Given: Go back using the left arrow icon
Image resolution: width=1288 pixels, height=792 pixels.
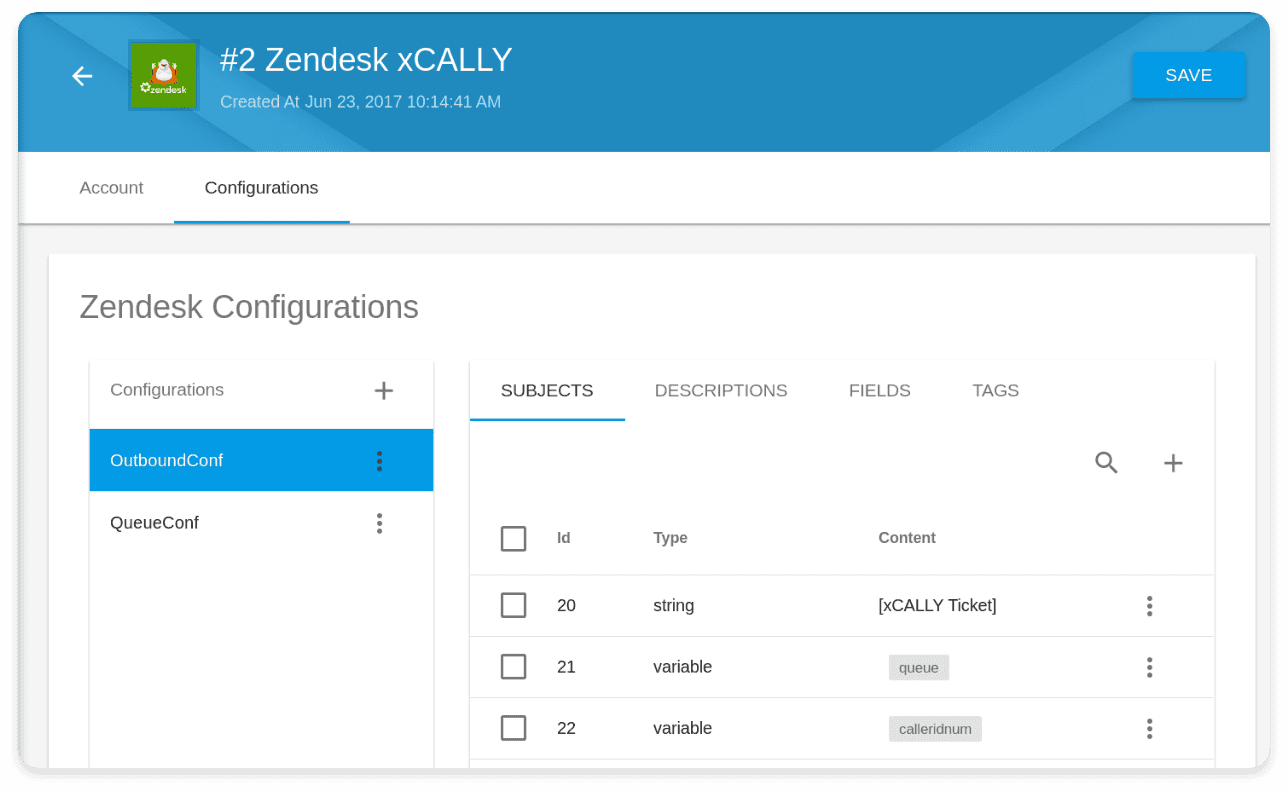Looking at the screenshot, I should (x=82, y=76).
